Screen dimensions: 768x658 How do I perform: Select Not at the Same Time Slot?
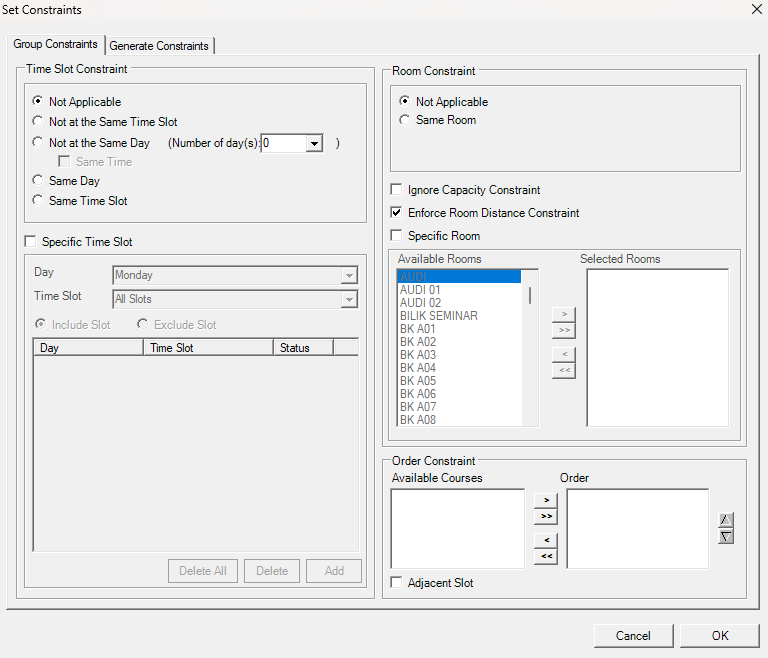[38, 122]
